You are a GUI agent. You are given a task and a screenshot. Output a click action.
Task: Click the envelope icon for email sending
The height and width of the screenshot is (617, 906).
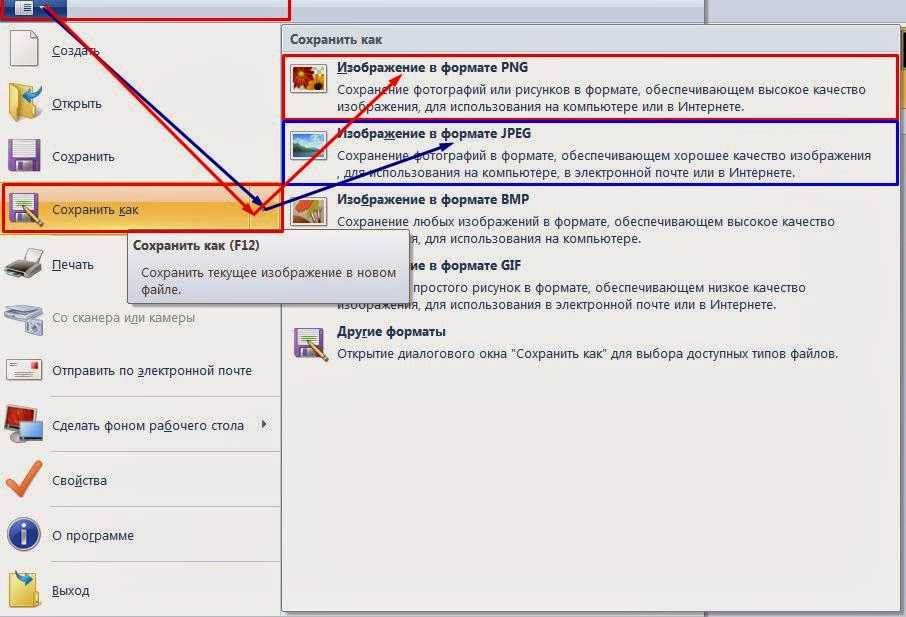24,370
